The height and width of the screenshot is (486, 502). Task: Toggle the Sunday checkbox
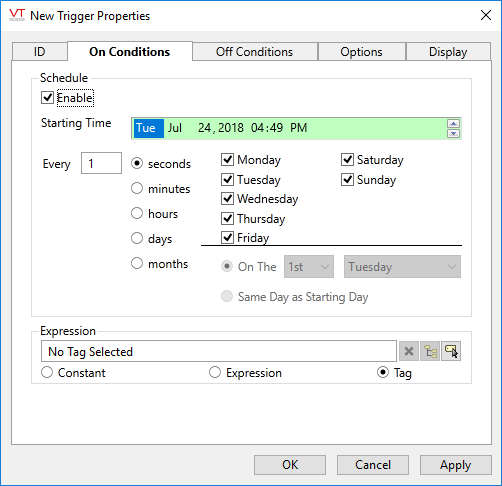[347, 179]
